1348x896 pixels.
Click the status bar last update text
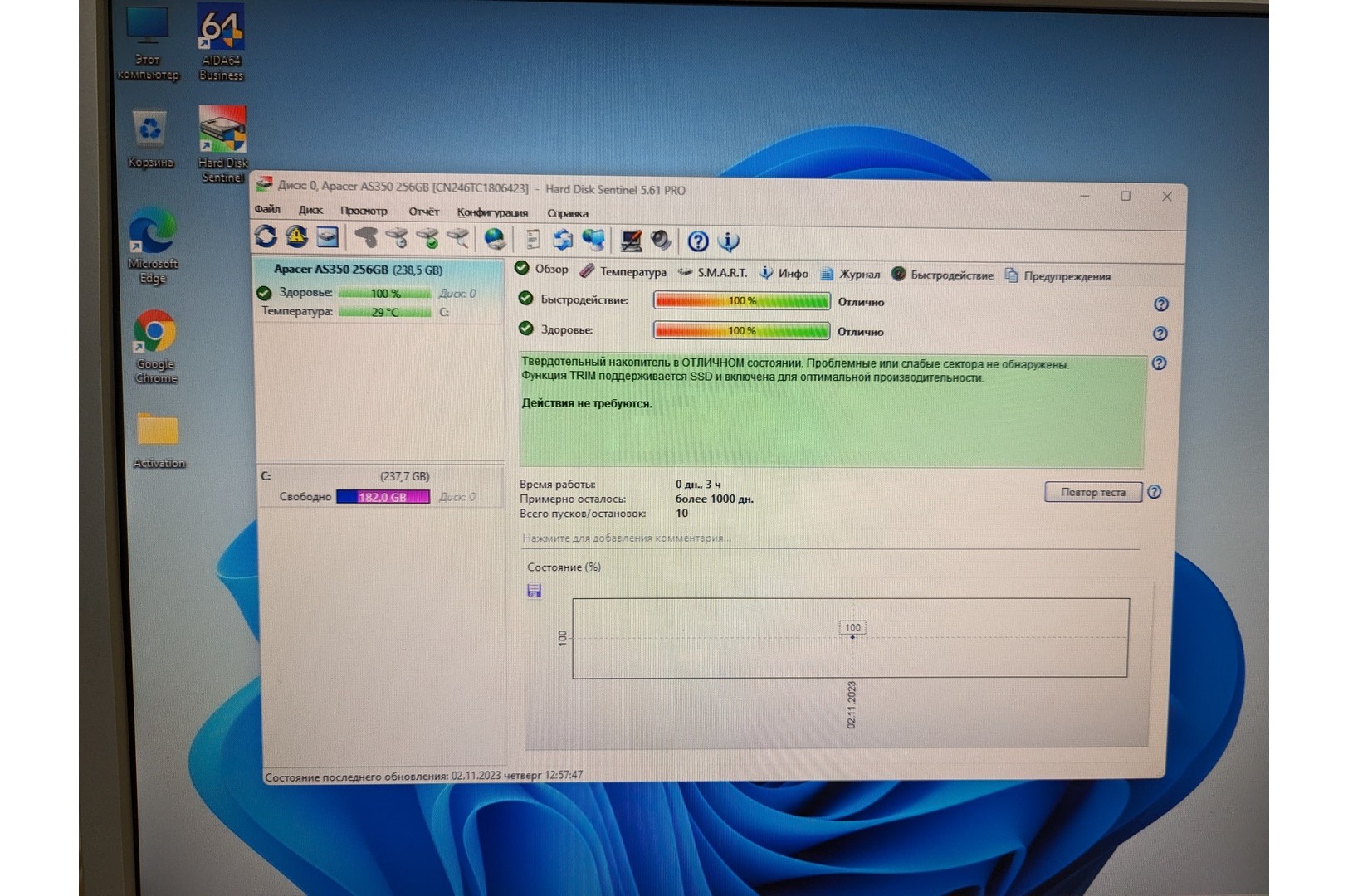[x=424, y=777]
